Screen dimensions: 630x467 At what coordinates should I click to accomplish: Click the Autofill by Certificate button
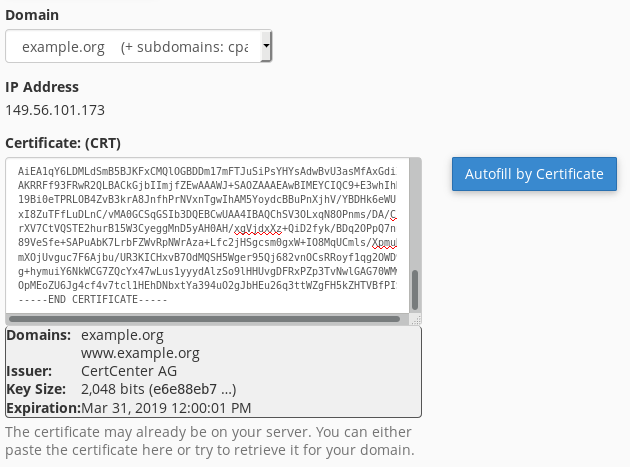click(534, 174)
